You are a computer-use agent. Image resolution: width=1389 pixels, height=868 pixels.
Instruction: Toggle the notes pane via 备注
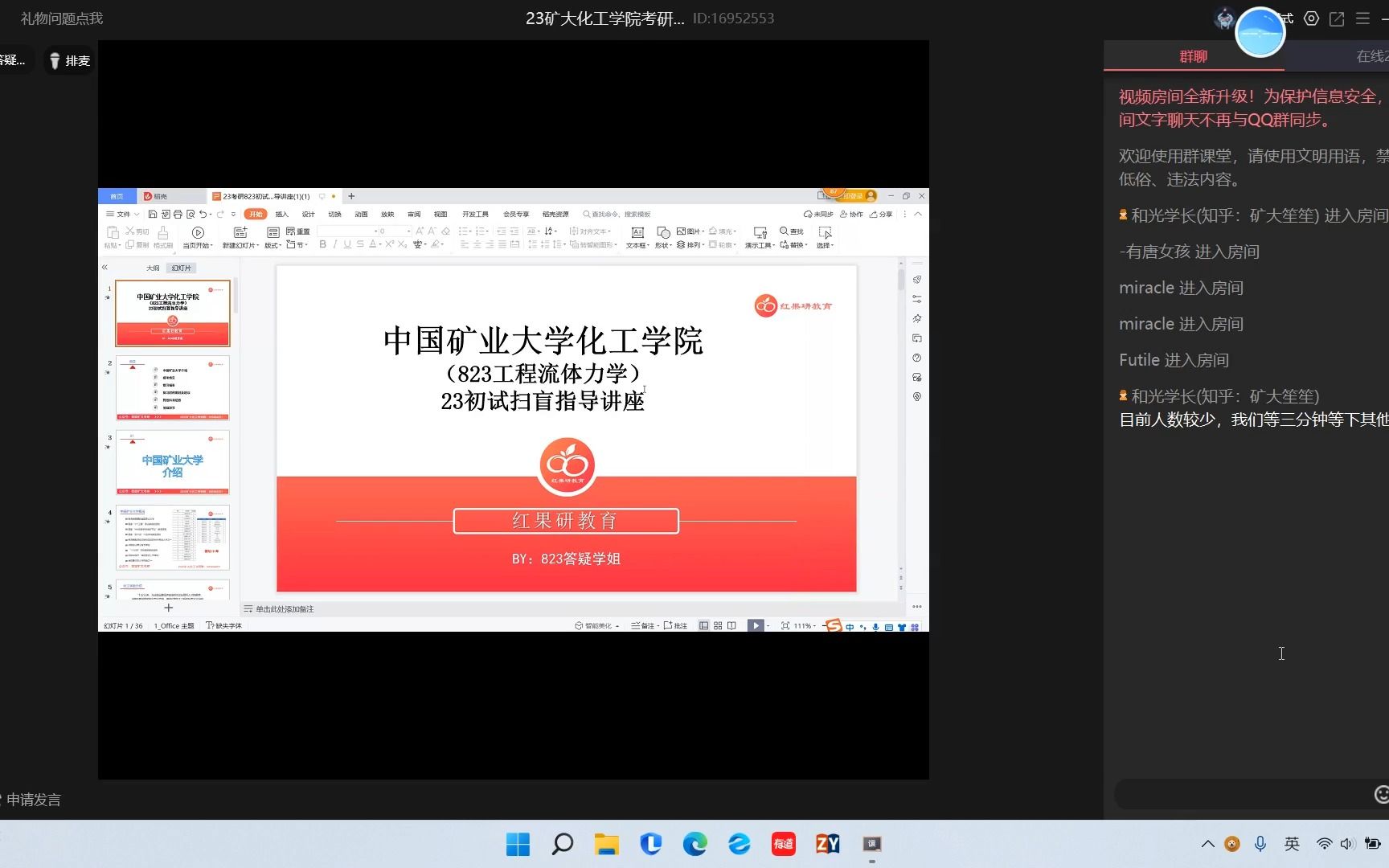(643, 625)
